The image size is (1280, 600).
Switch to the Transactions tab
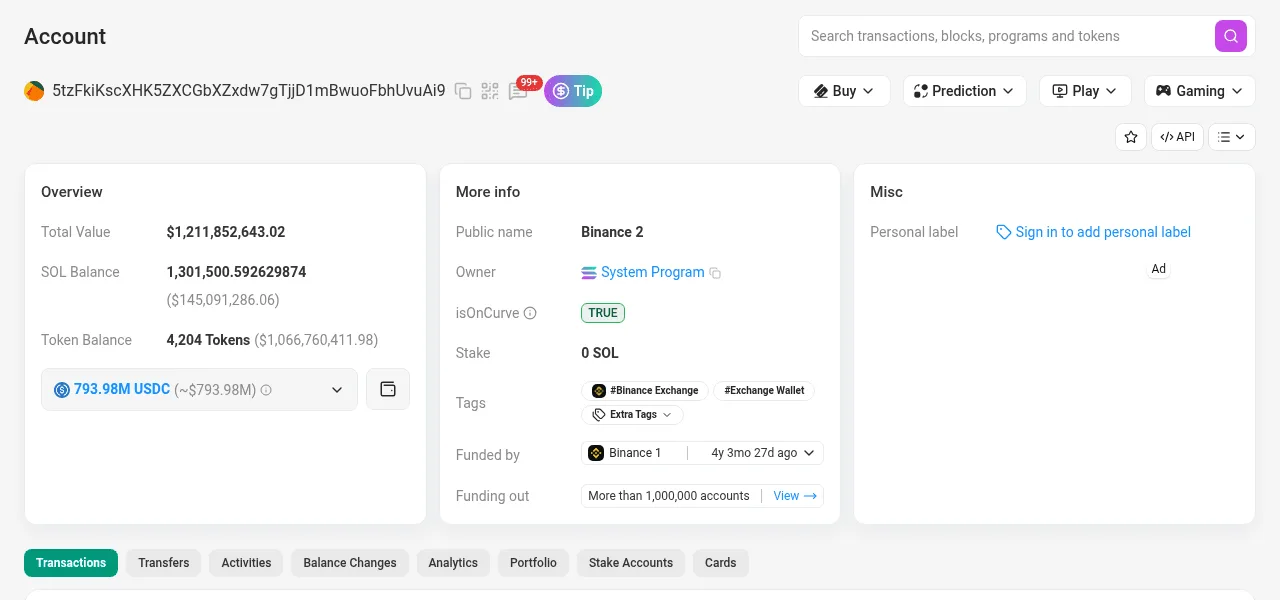(x=71, y=563)
